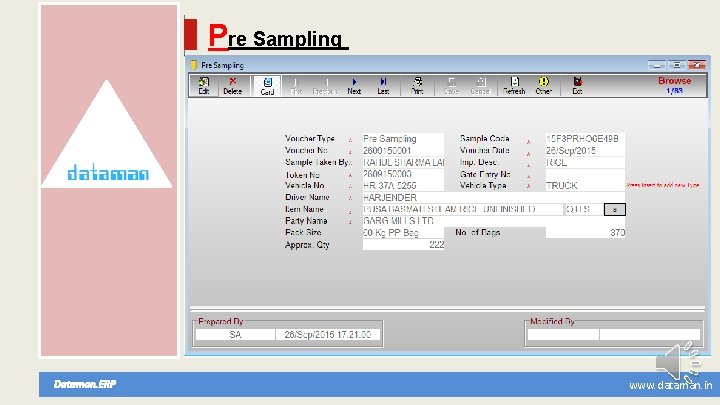This screenshot has height=405, width=720.
Task: Click the Pack Size field
Action: click(403, 233)
